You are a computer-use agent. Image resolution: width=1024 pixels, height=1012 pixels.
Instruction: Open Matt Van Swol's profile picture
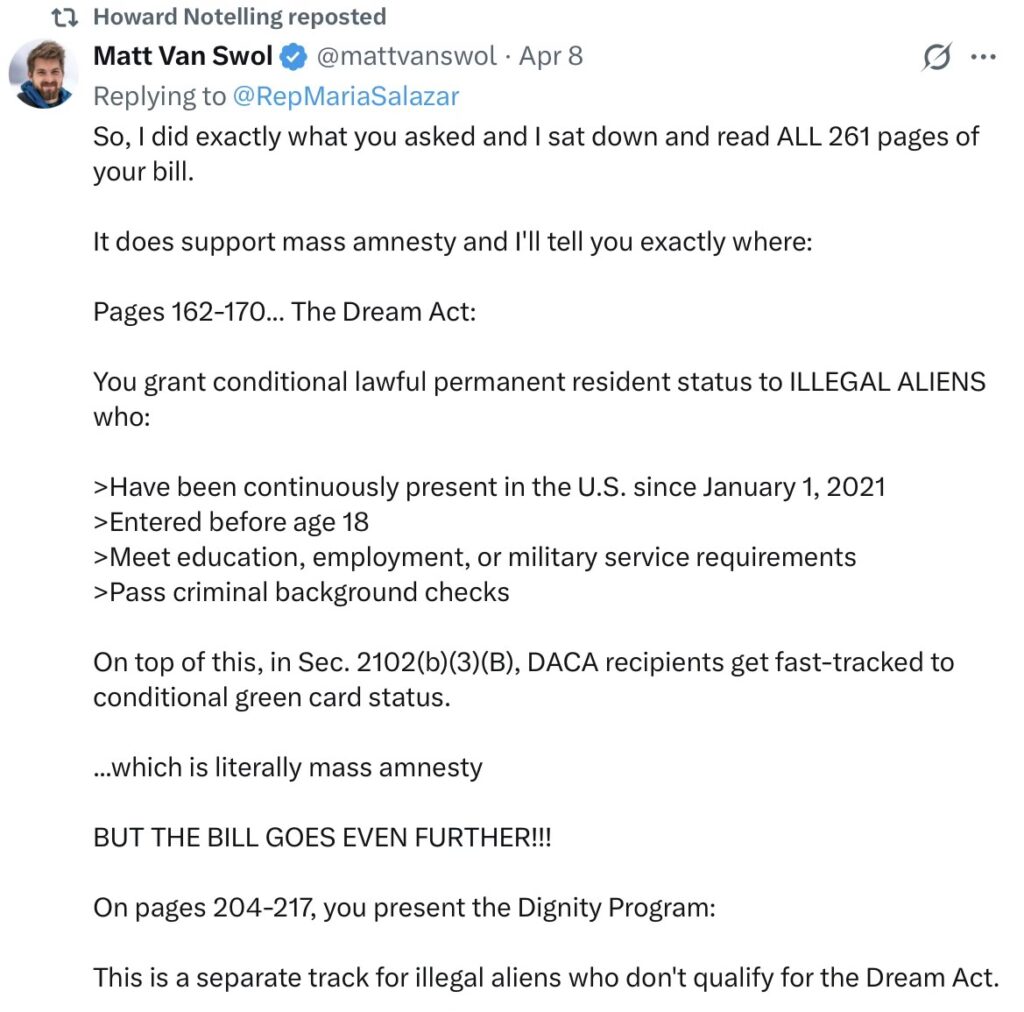point(44,74)
